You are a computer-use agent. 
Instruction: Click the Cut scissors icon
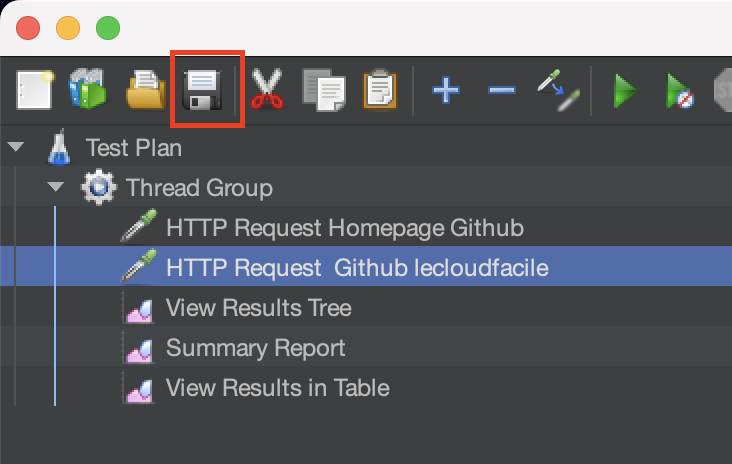tap(267, 92)
